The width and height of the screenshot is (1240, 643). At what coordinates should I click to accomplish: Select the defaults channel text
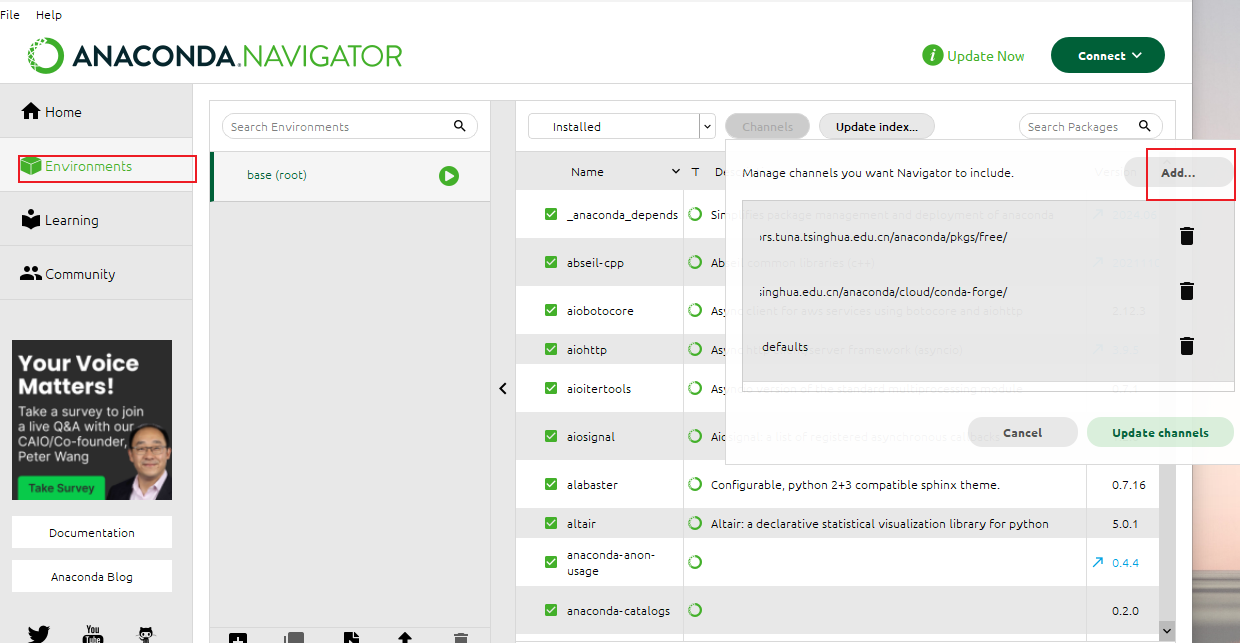click(x=785, y=346)
